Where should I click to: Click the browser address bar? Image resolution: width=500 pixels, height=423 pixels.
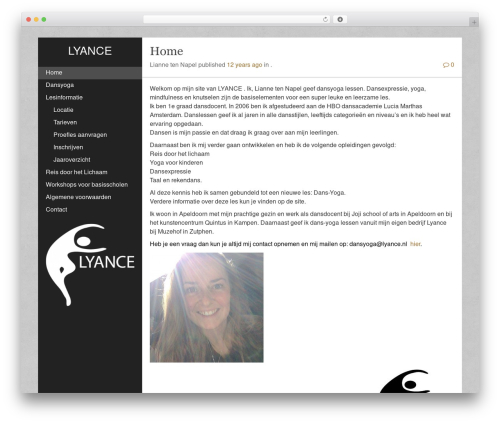point(236,20)
